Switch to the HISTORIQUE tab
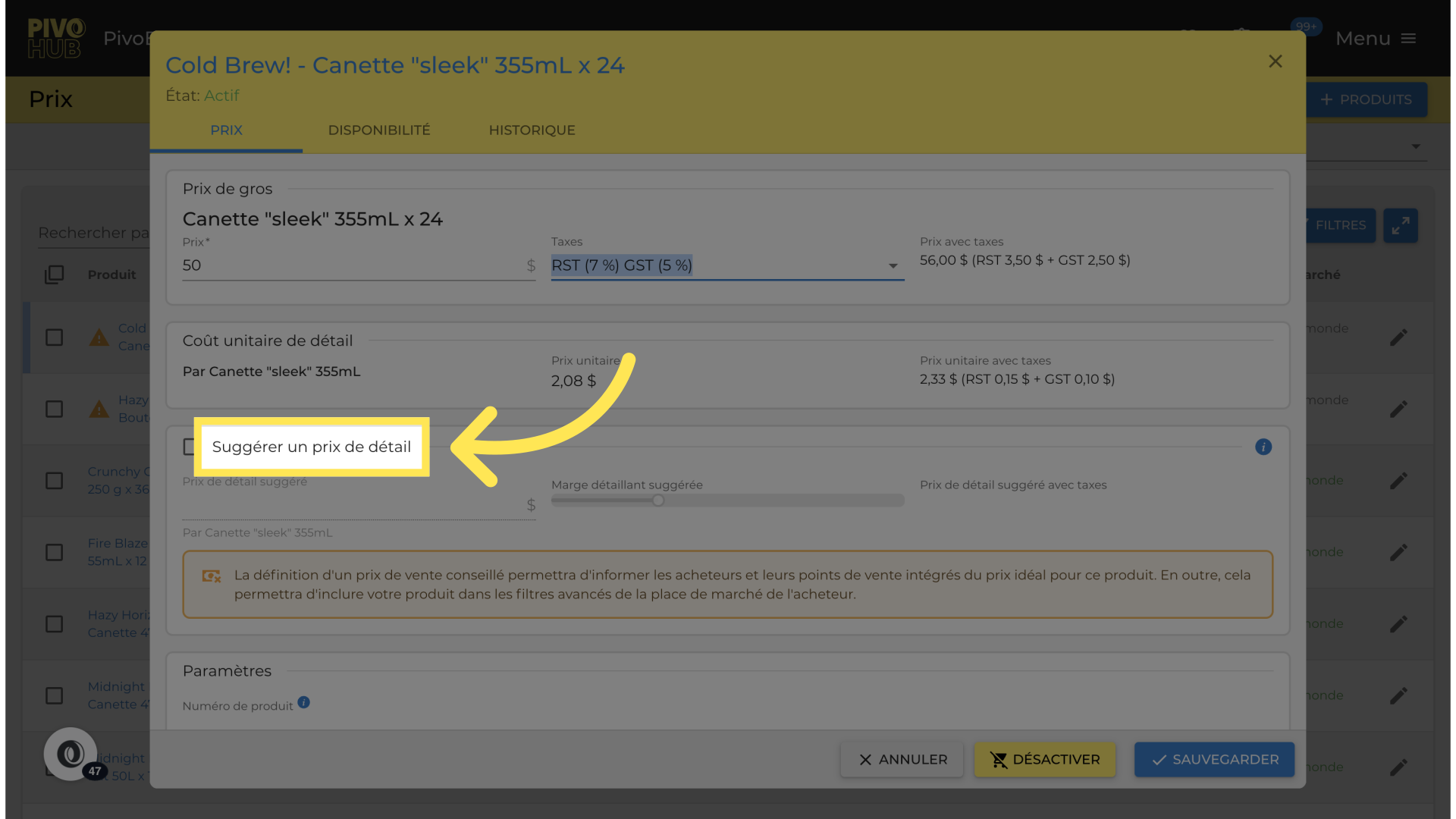The width and height of the screenshot is (1456, 819). (x=532, y=130)
